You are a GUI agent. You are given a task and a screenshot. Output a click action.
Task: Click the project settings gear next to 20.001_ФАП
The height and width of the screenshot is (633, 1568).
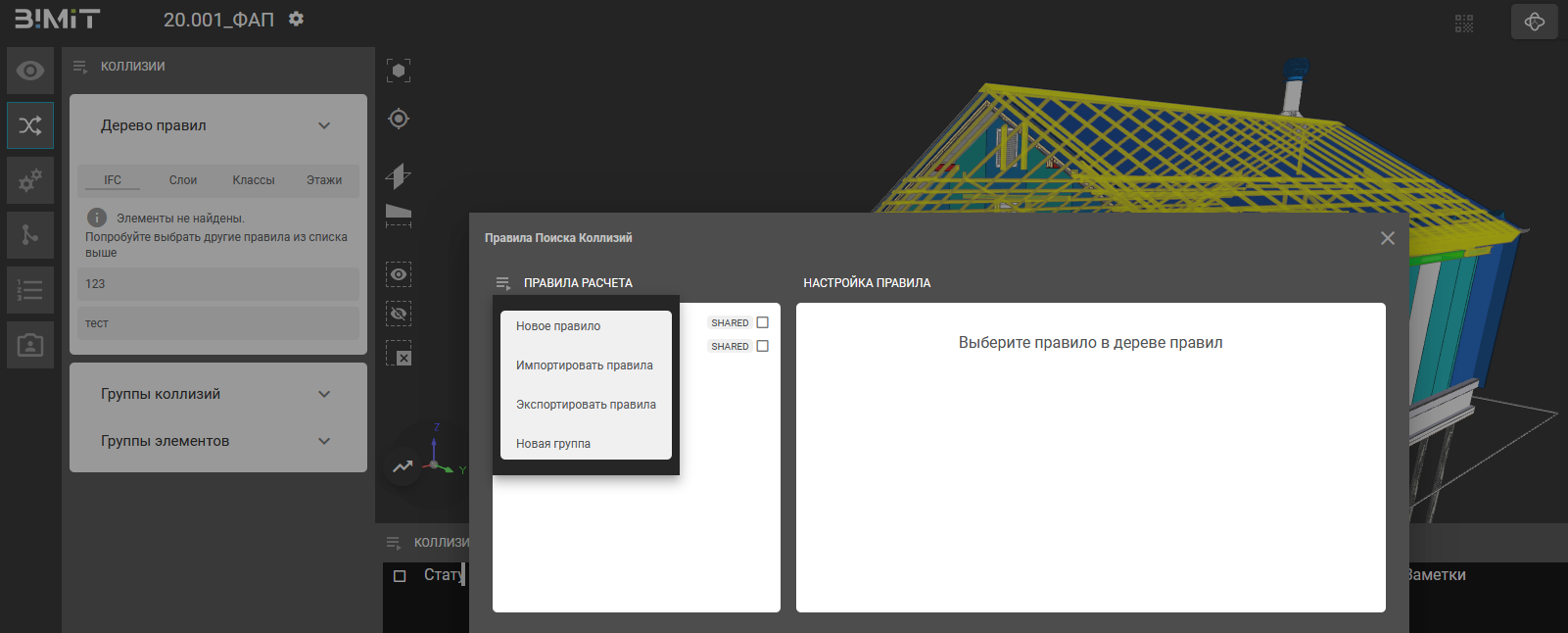(296, 20)
